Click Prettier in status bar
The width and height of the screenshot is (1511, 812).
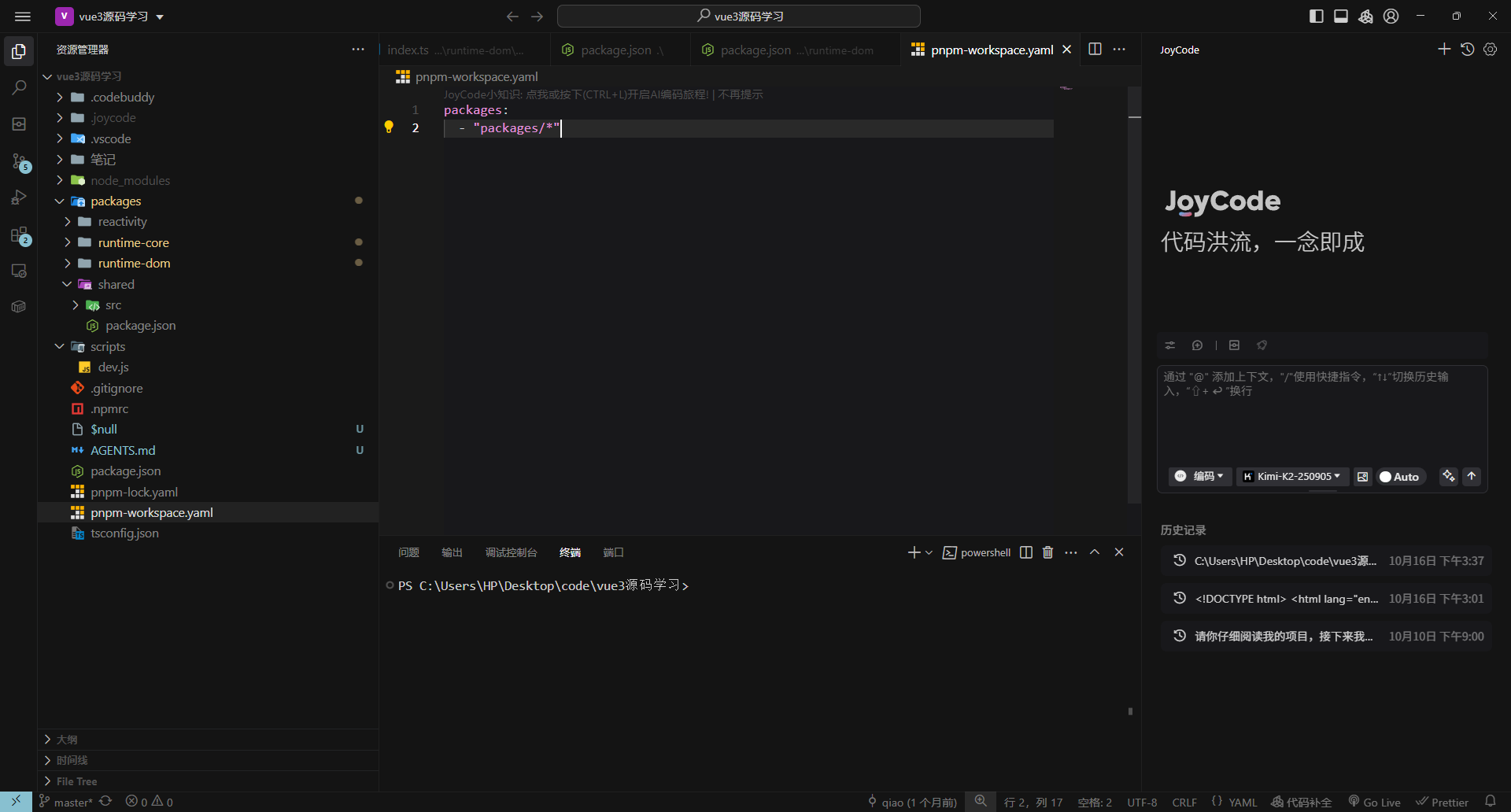pyautogui.click(x=1442, y=802)
